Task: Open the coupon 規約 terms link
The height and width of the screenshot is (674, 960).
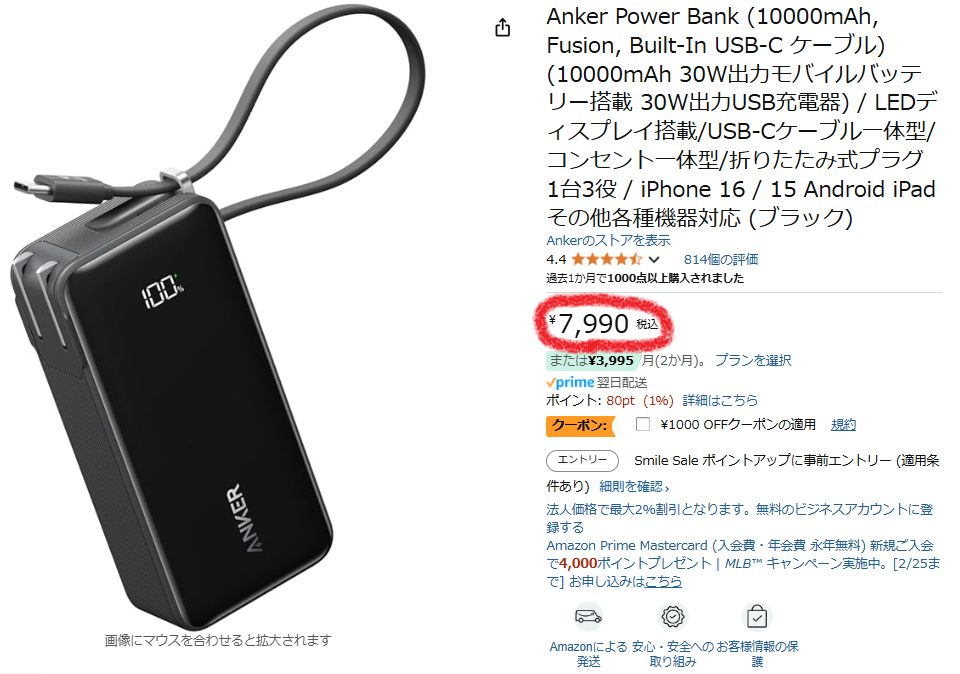Action: pyautogui.click(x=843, y=424)
